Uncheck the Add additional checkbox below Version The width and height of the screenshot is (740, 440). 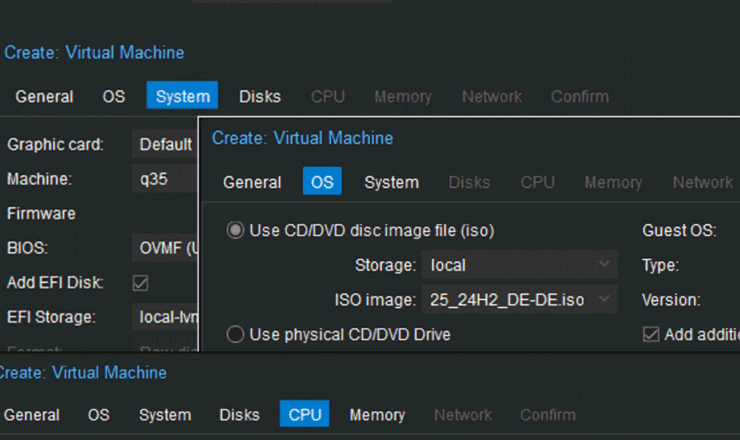651,335
